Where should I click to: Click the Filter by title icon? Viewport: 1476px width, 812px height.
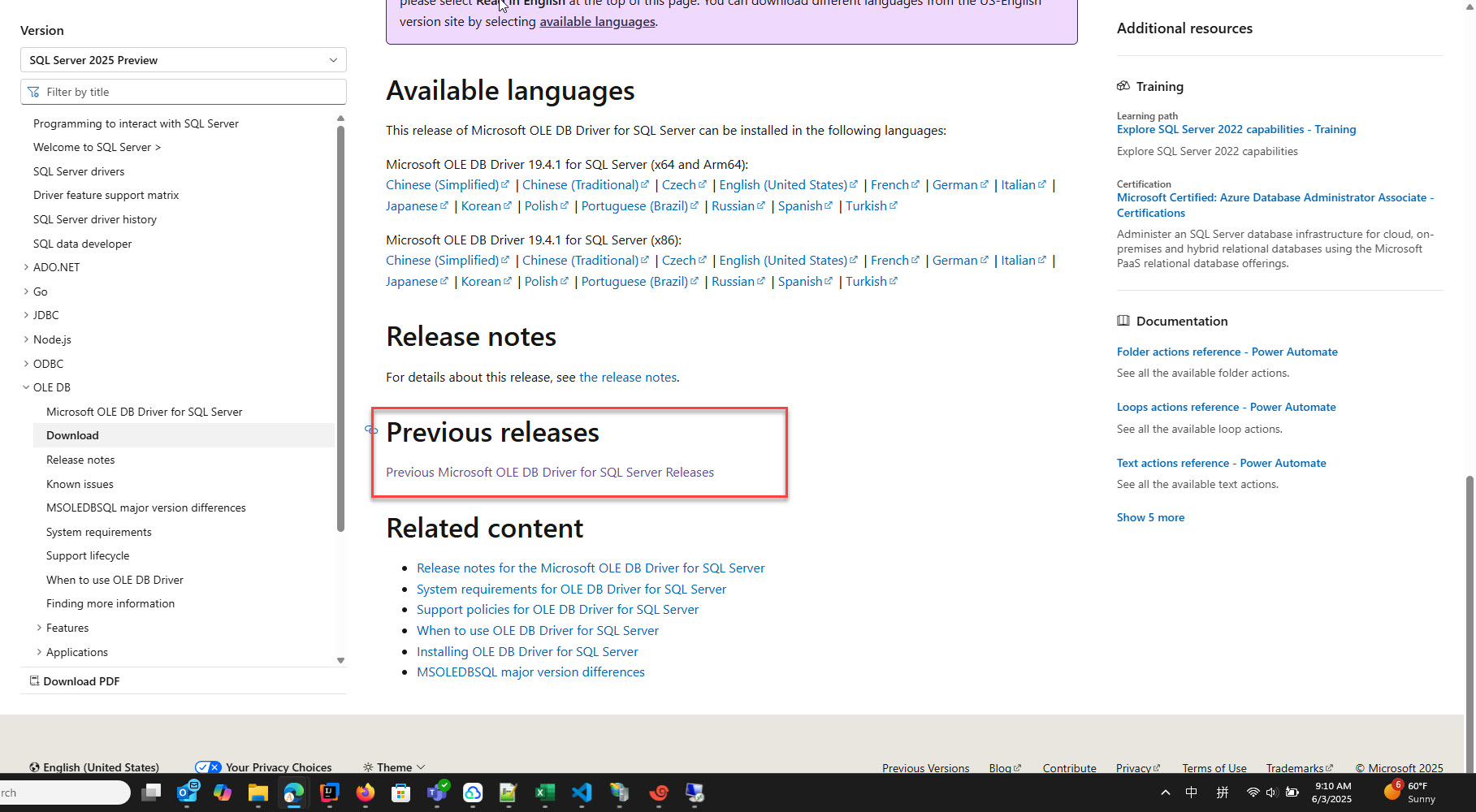point(33,92)
